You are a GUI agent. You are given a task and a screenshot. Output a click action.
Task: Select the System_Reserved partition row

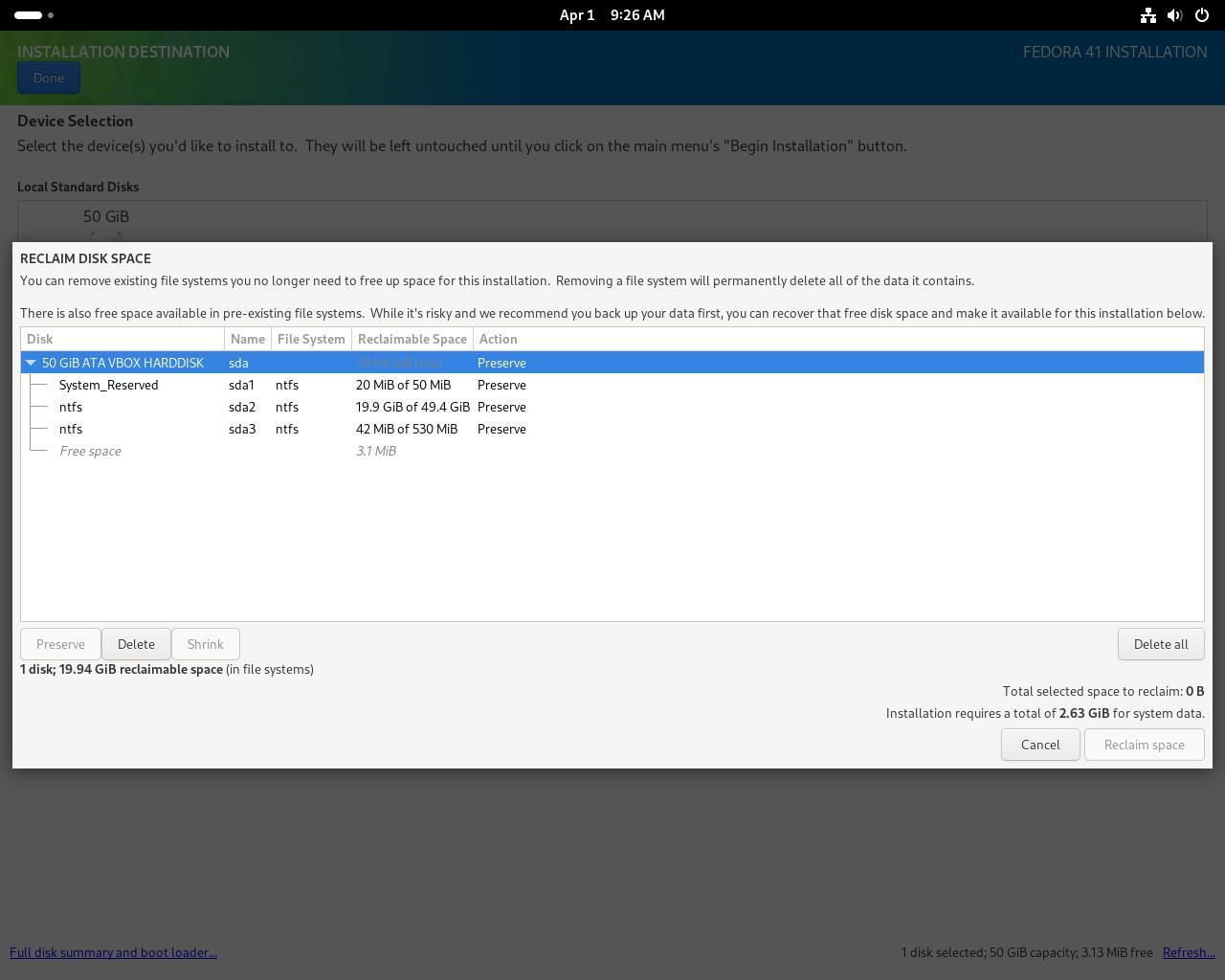coord(612,385)
